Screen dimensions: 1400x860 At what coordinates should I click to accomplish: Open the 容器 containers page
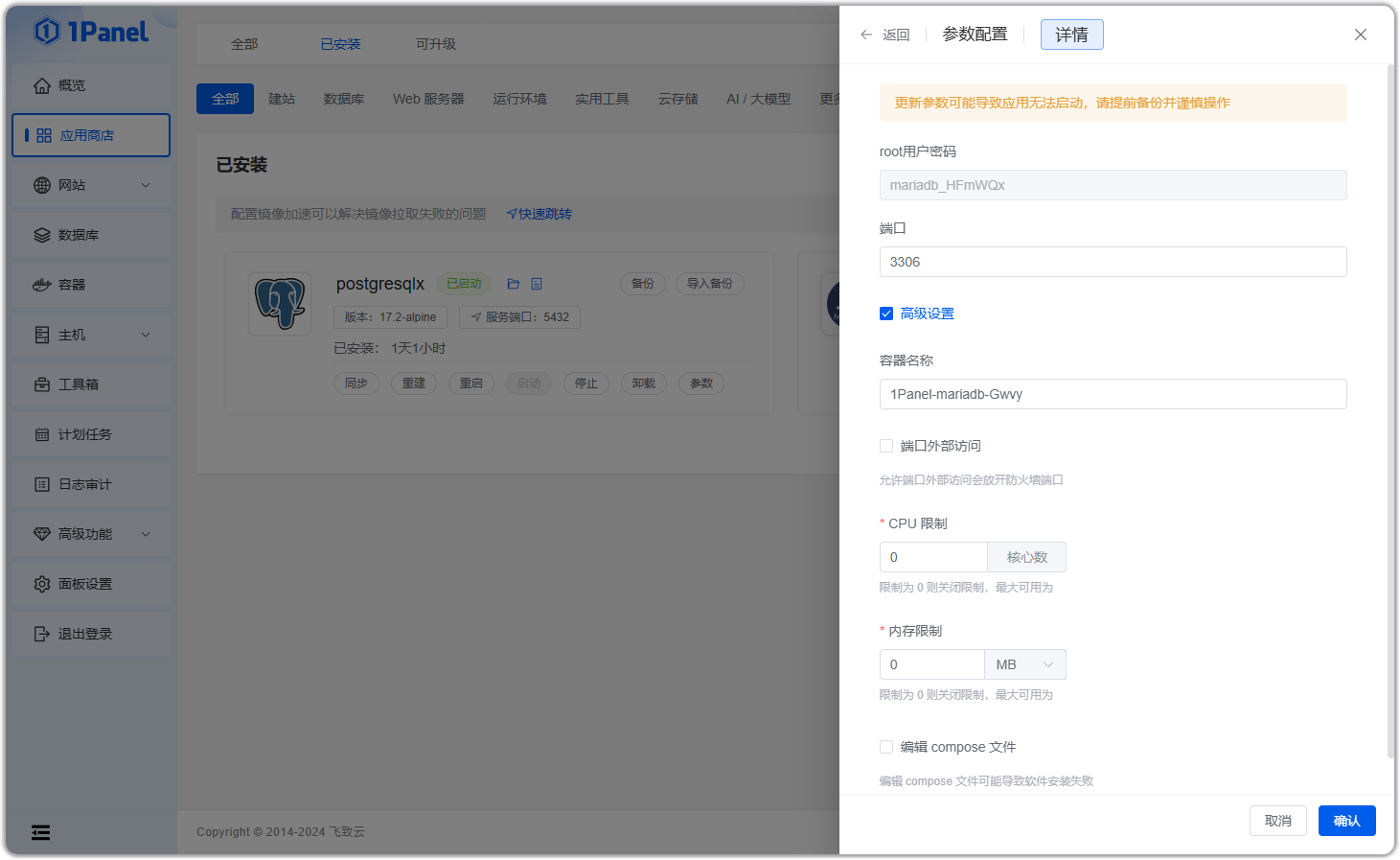pyautogui.click(x=91, y=285)
